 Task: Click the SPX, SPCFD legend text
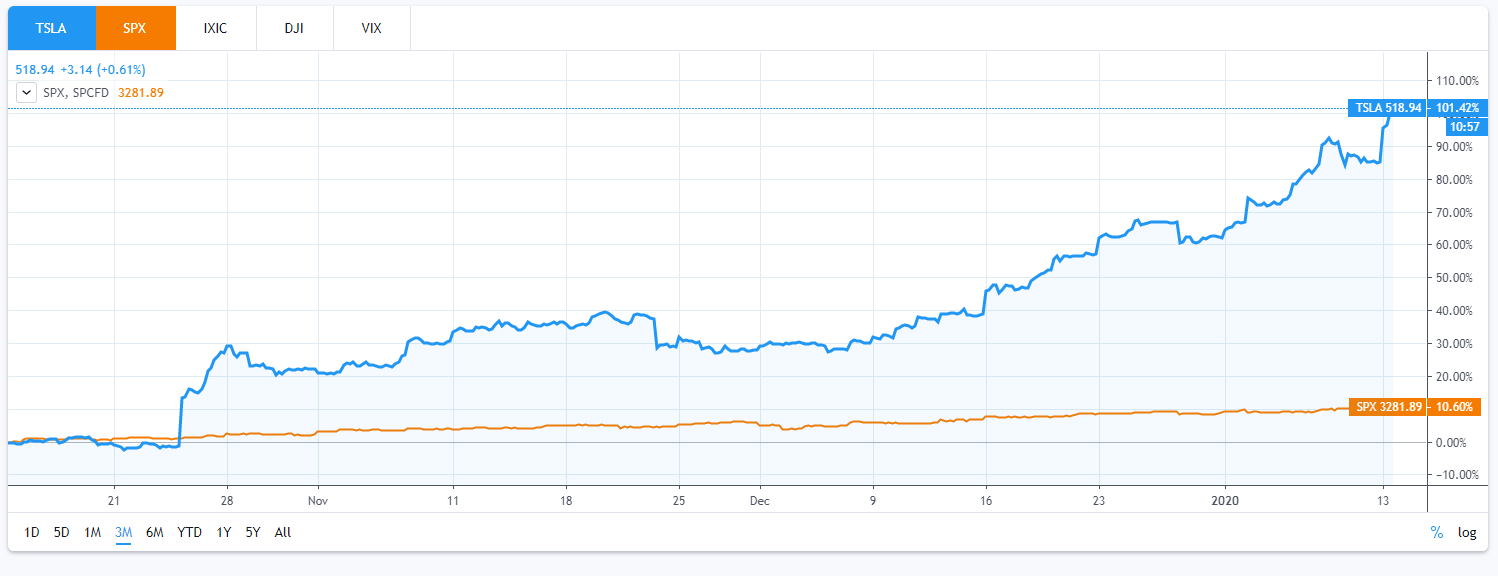tap(78, 92)
